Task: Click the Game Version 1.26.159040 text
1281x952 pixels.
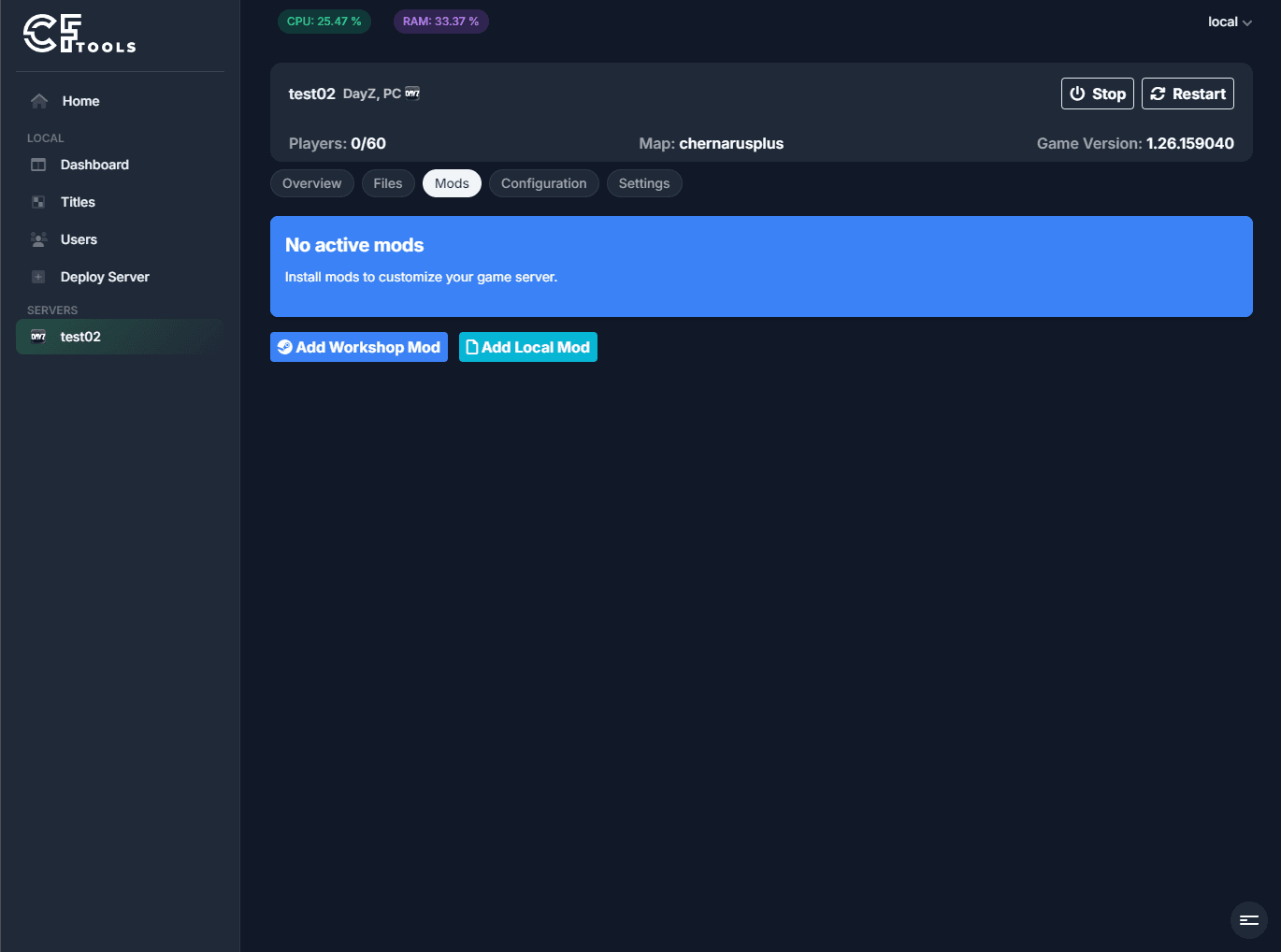Action: [x=1135, y=143]
